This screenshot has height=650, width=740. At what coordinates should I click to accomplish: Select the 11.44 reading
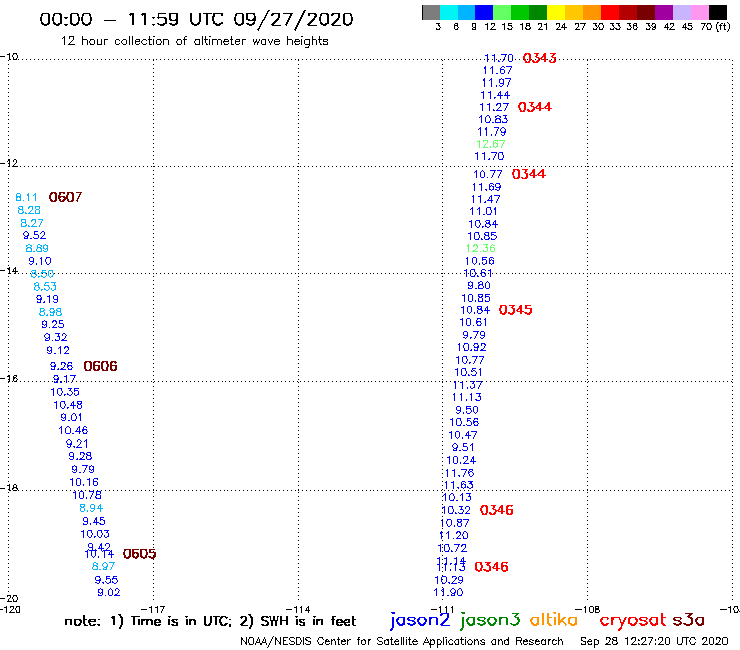click(495, 95)
